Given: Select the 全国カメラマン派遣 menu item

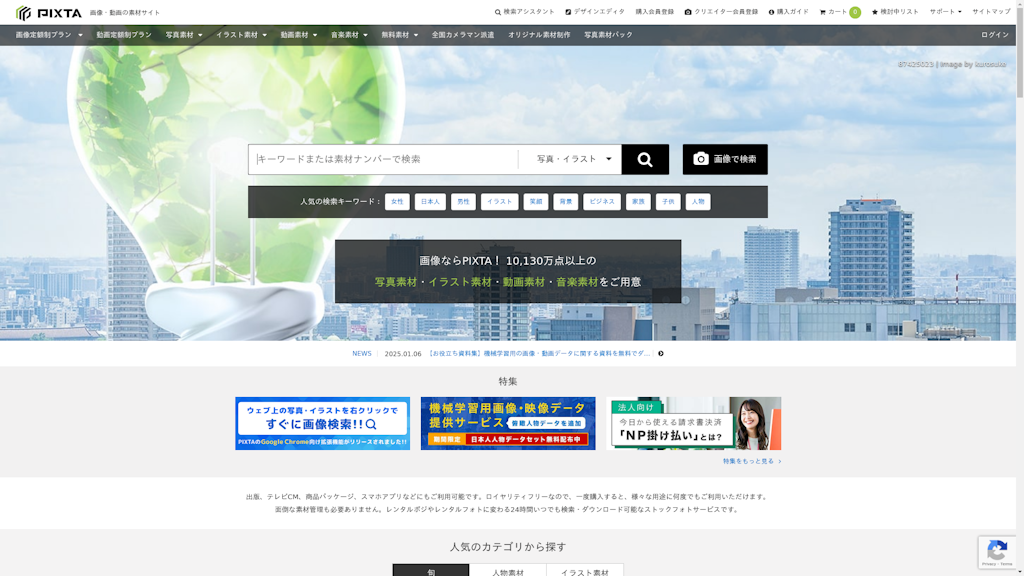Looking at the screenshot, I should pos(463,35).
